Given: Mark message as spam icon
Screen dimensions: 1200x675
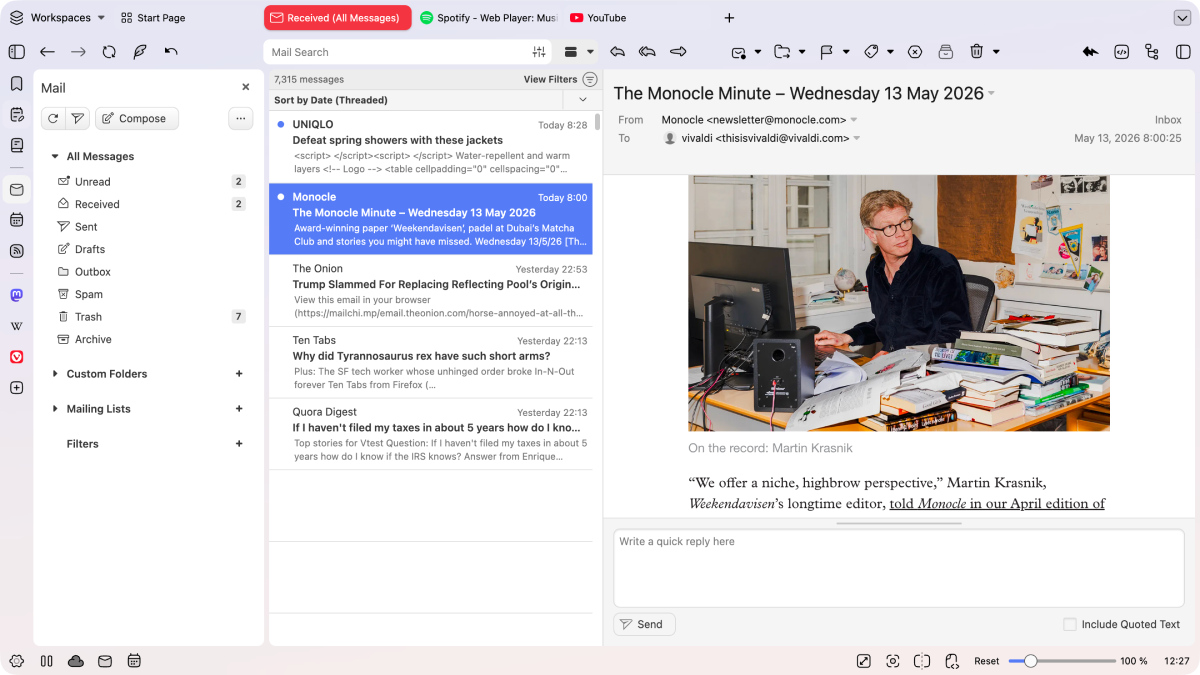Looking at the screenshot, I should 914,52.
